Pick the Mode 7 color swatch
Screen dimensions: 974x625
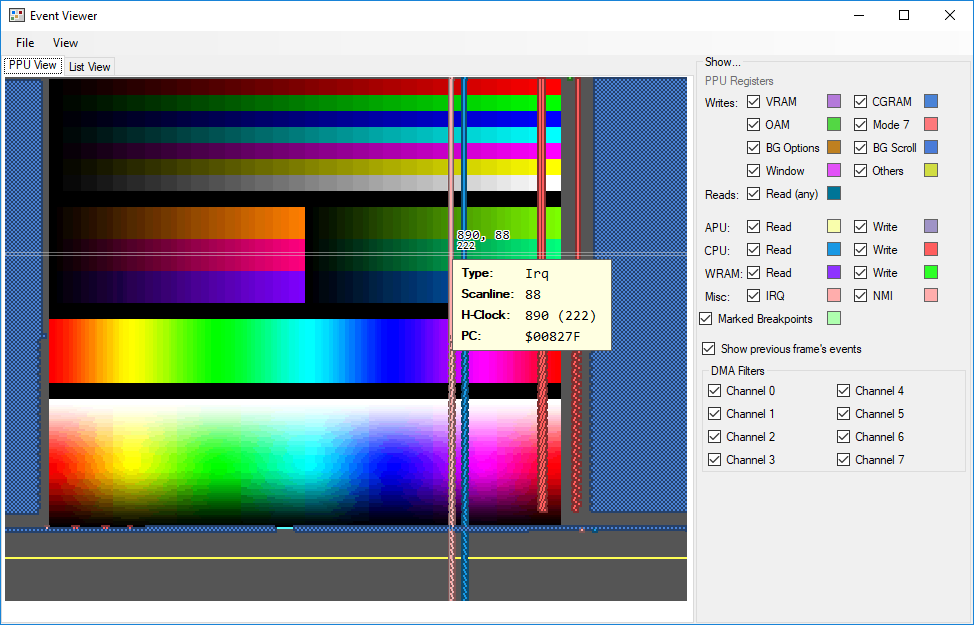(931, 124)
